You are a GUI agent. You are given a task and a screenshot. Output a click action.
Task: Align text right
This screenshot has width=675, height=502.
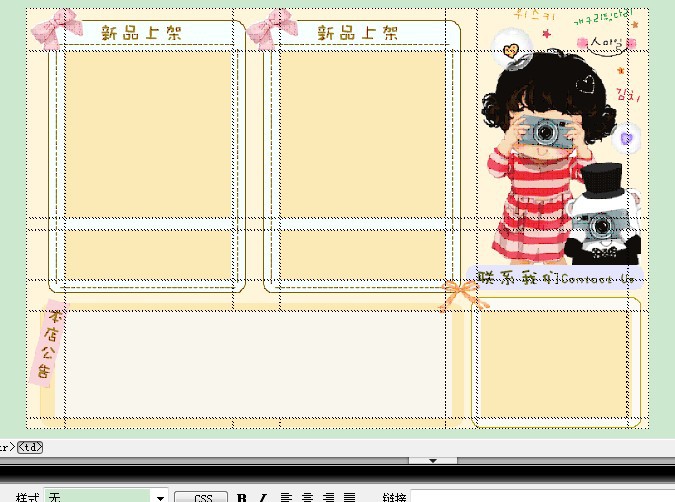[328, 498]
